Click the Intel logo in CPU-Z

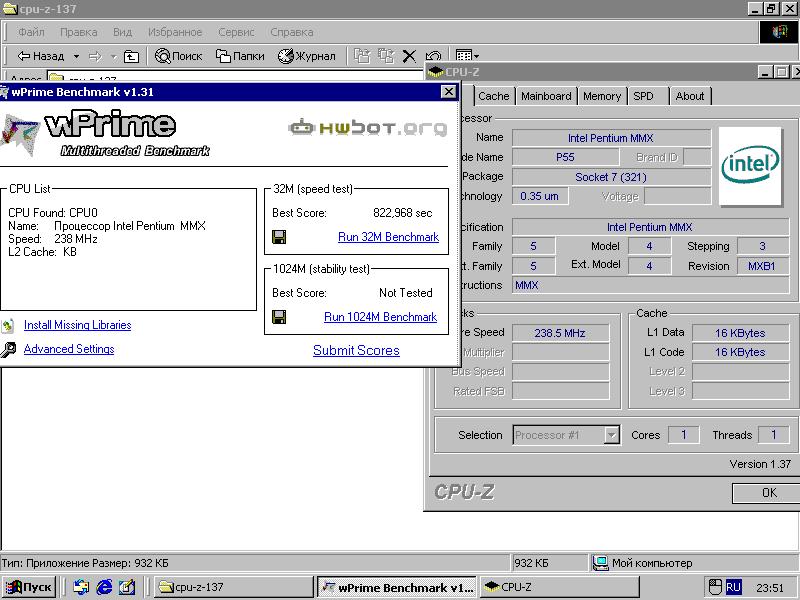pos(750,166)
